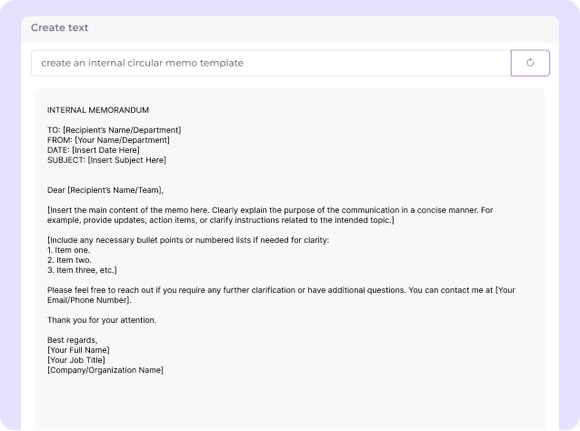Image resolution: width=580 pixels, height=431 pixels.
Task: Click the "1. Item one." list entry
Action: [68, 250]
